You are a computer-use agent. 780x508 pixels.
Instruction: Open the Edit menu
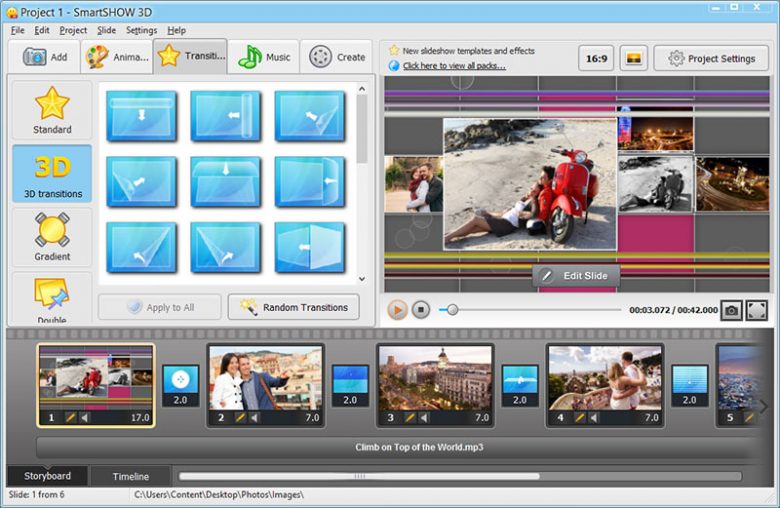42,30
